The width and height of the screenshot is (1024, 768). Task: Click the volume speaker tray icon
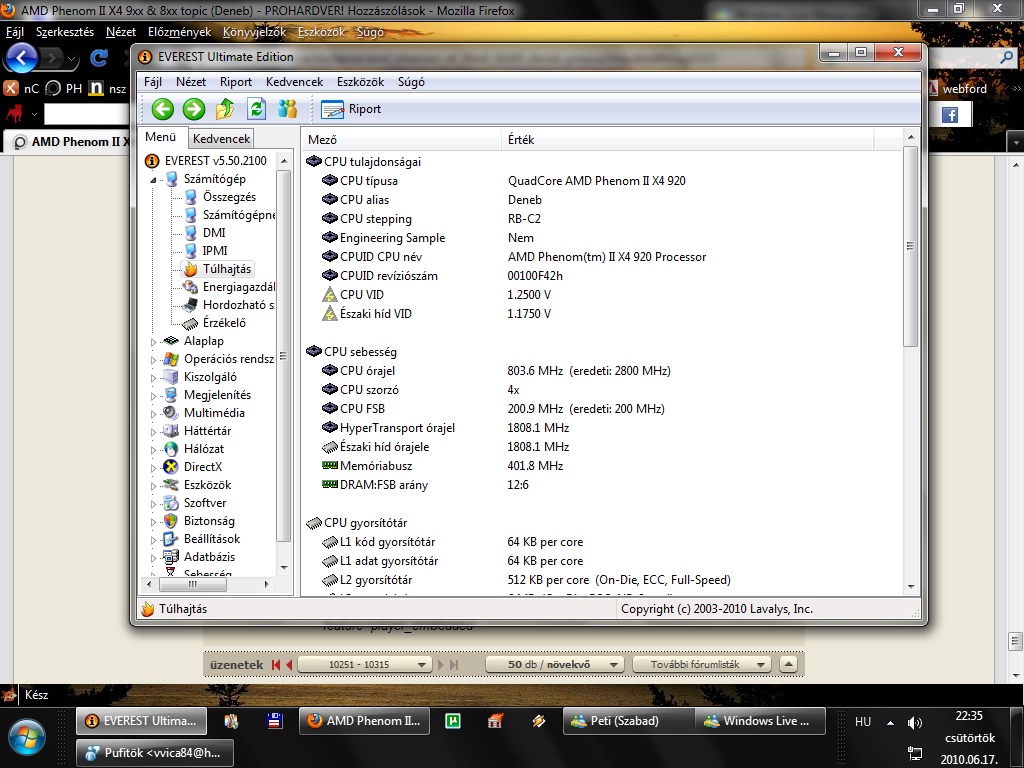[914, 722]
